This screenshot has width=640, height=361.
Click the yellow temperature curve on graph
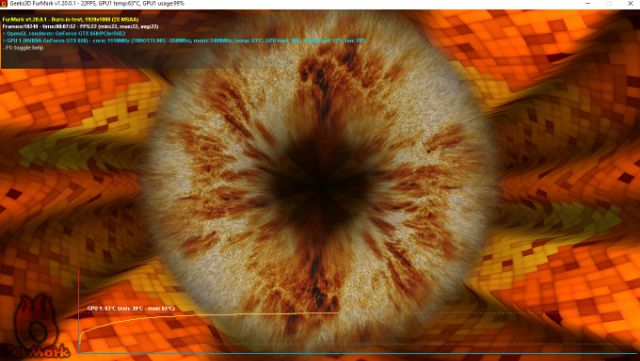click(x=204, y=314)
